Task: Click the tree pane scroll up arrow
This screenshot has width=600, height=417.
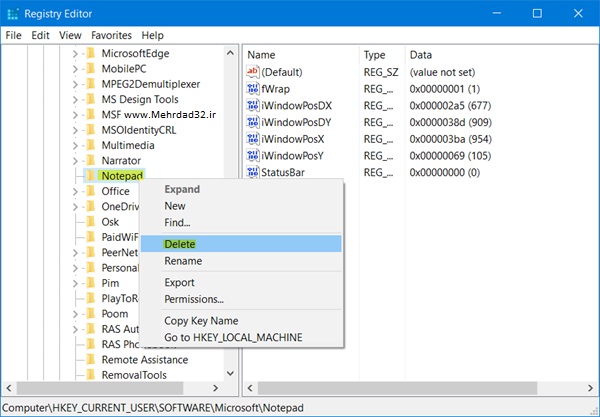Action: (230, 53)
